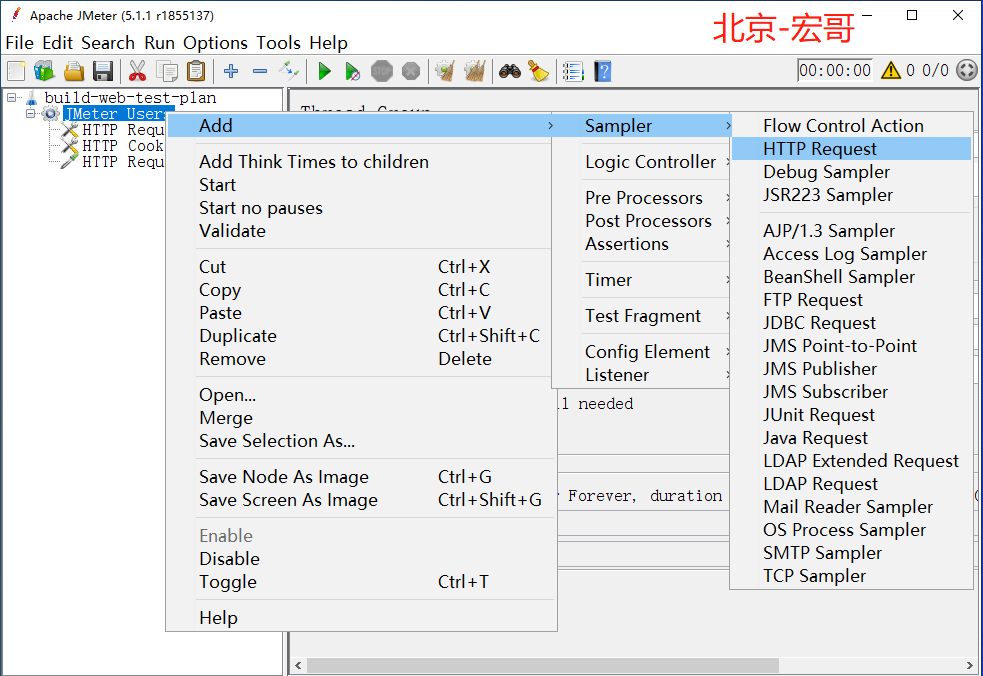This screenshot has width=983, height=676.
Task: Click the Open file folder icon
Action: (x=74, y=71)
